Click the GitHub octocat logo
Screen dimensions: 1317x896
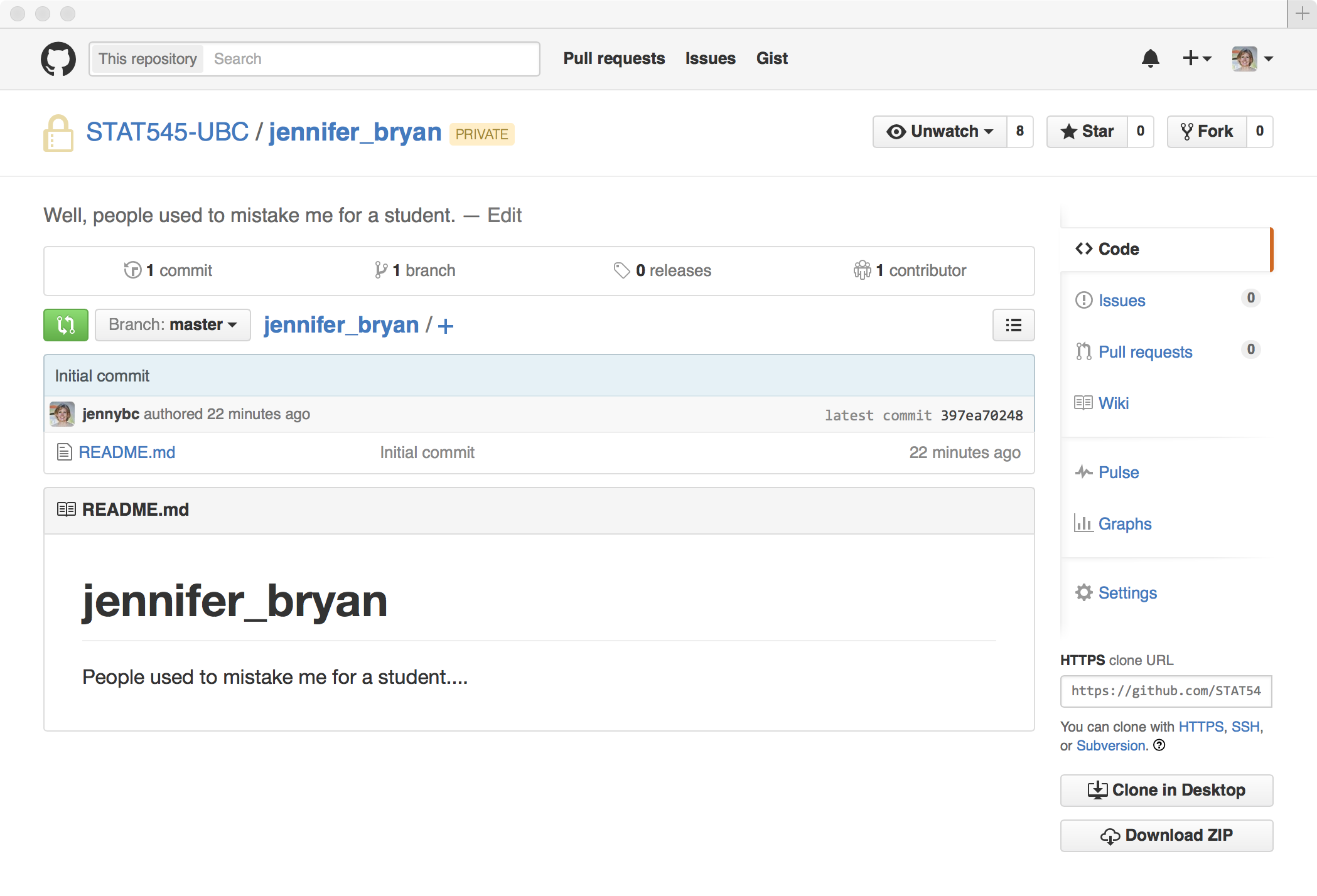coord(58,58)
